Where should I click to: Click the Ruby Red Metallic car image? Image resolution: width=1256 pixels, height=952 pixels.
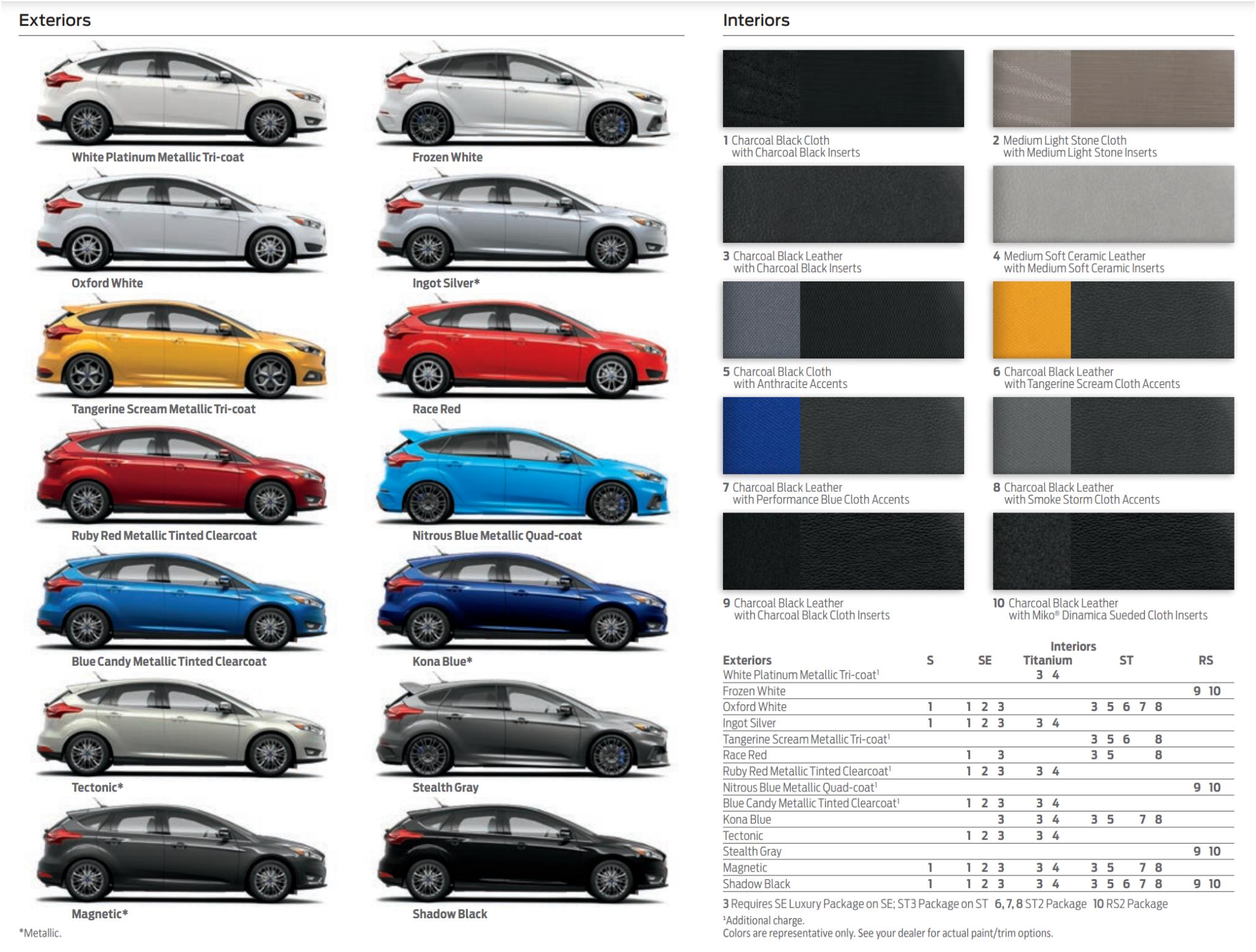(182, 473)
